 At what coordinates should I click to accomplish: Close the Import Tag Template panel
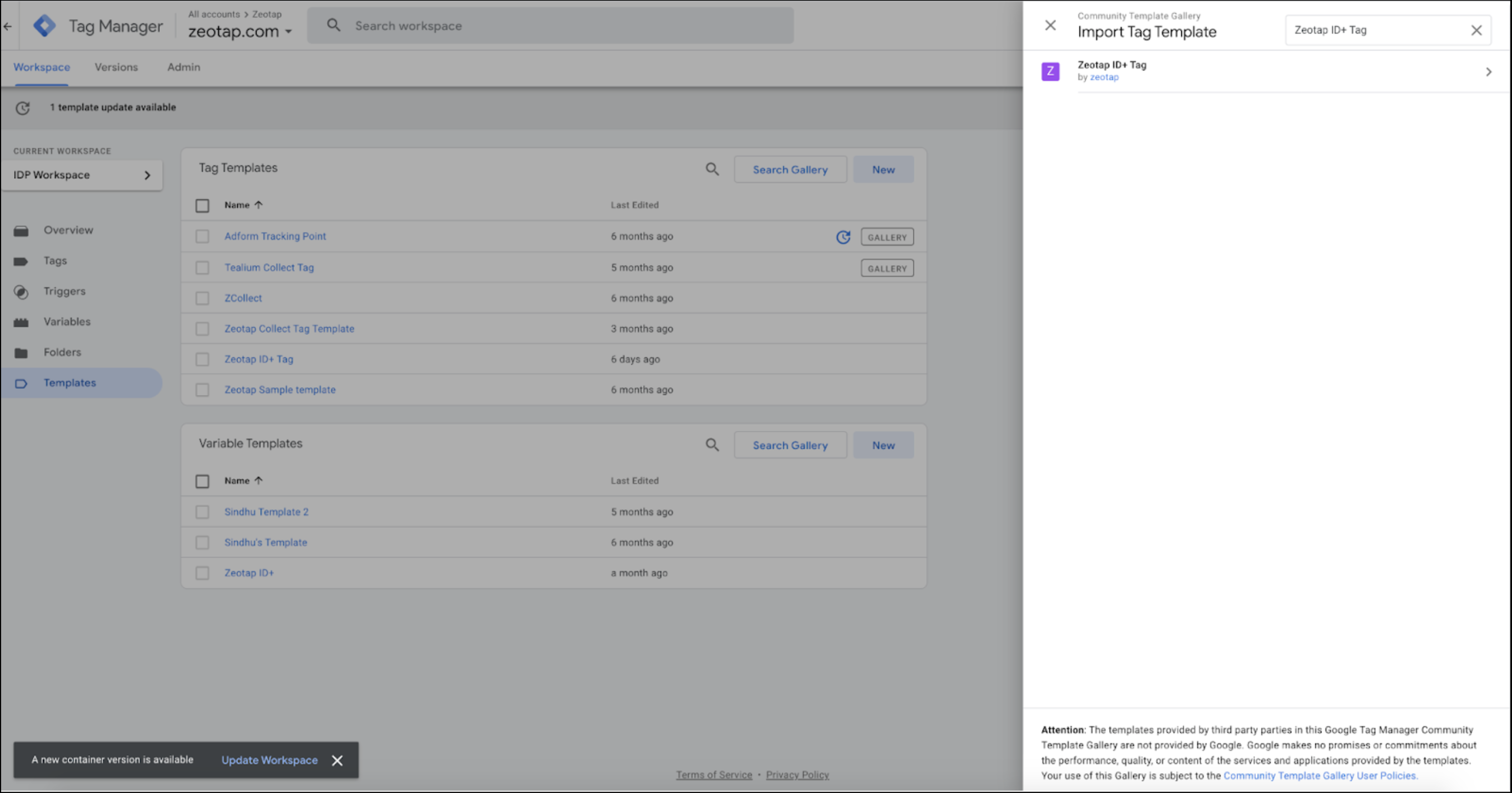point(1050,25)
